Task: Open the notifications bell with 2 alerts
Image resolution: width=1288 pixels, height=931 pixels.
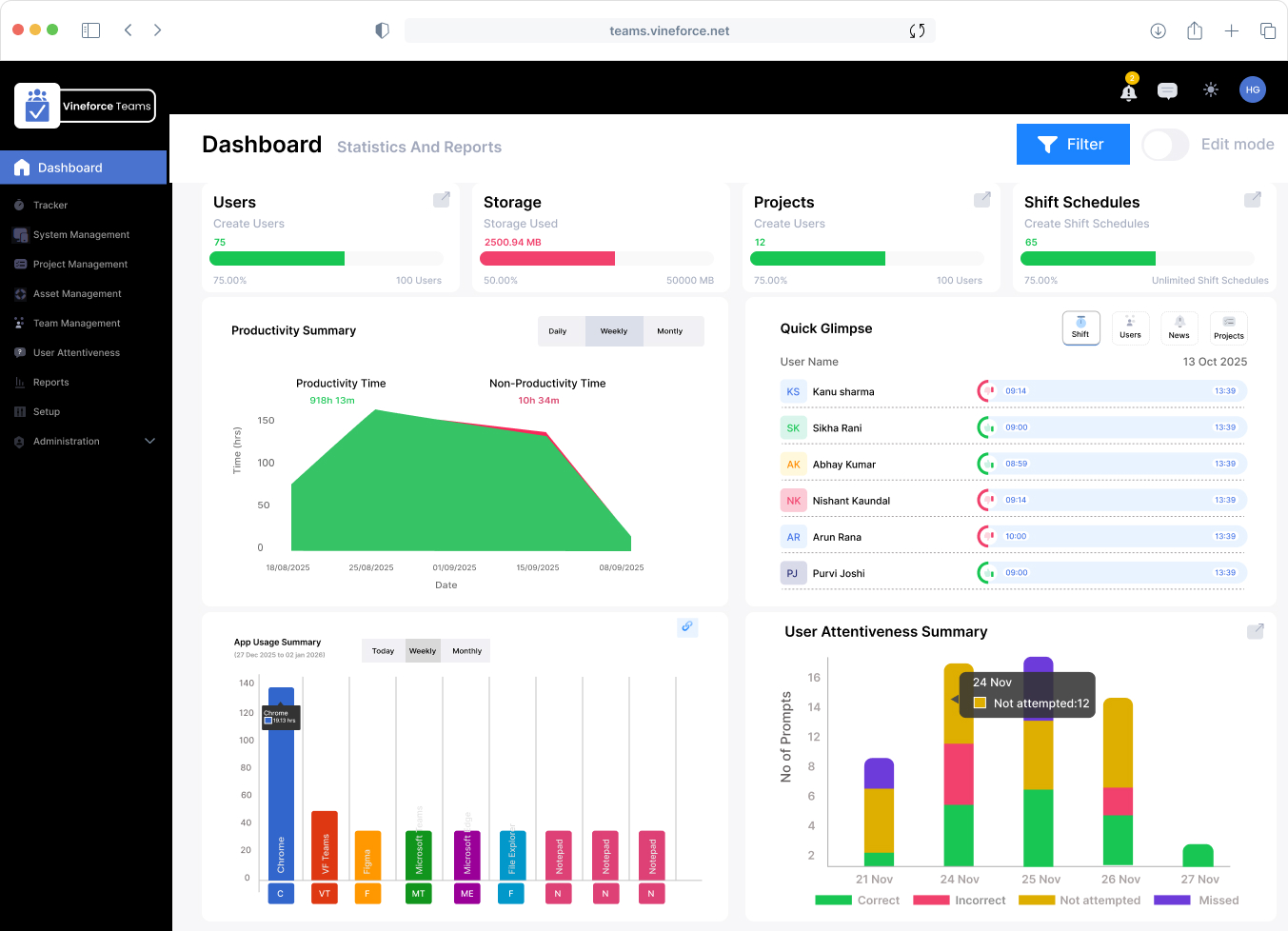Action: tap(1128, 89)
